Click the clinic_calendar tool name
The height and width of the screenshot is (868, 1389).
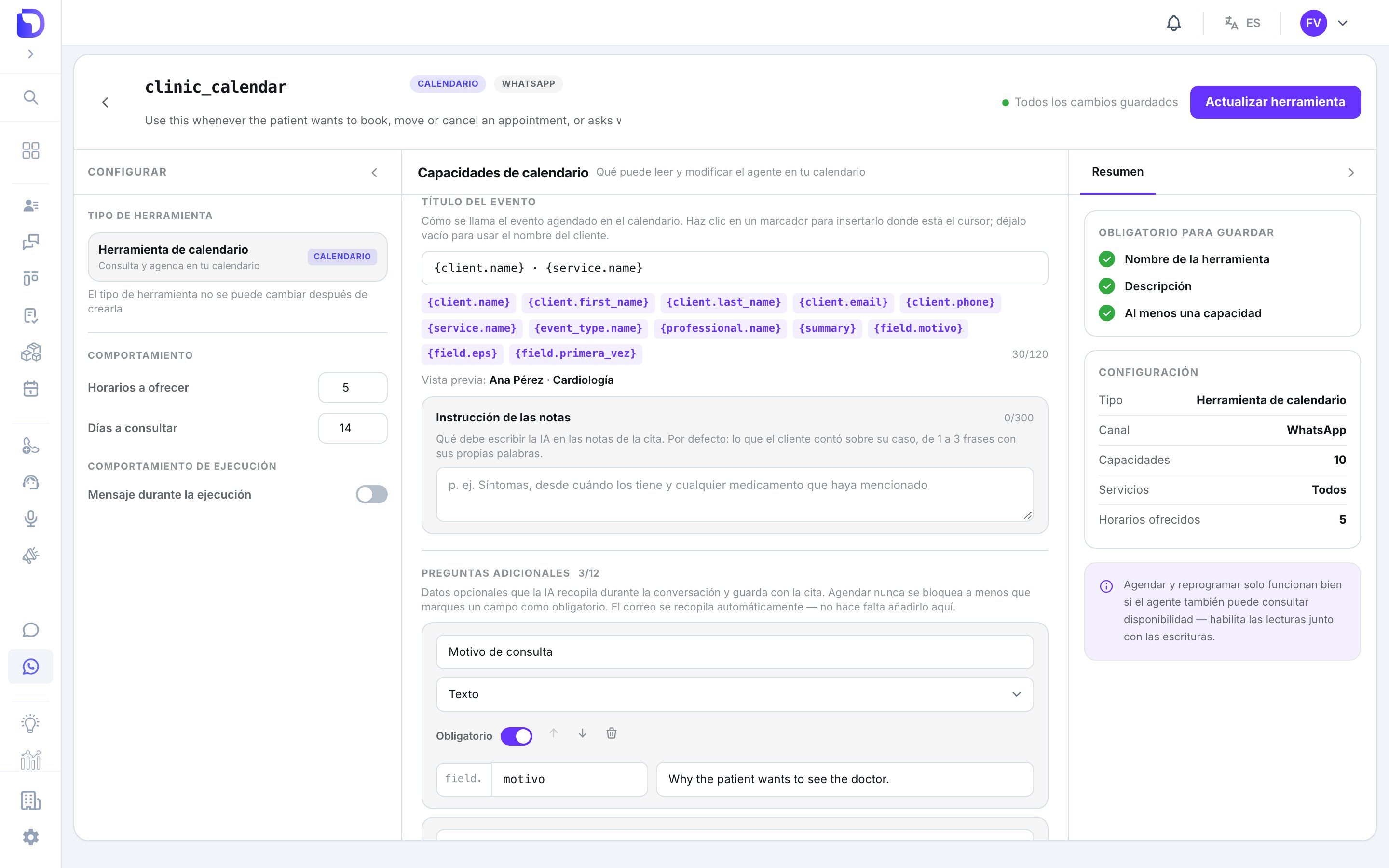pyautogui.click(x=215, y=87)
